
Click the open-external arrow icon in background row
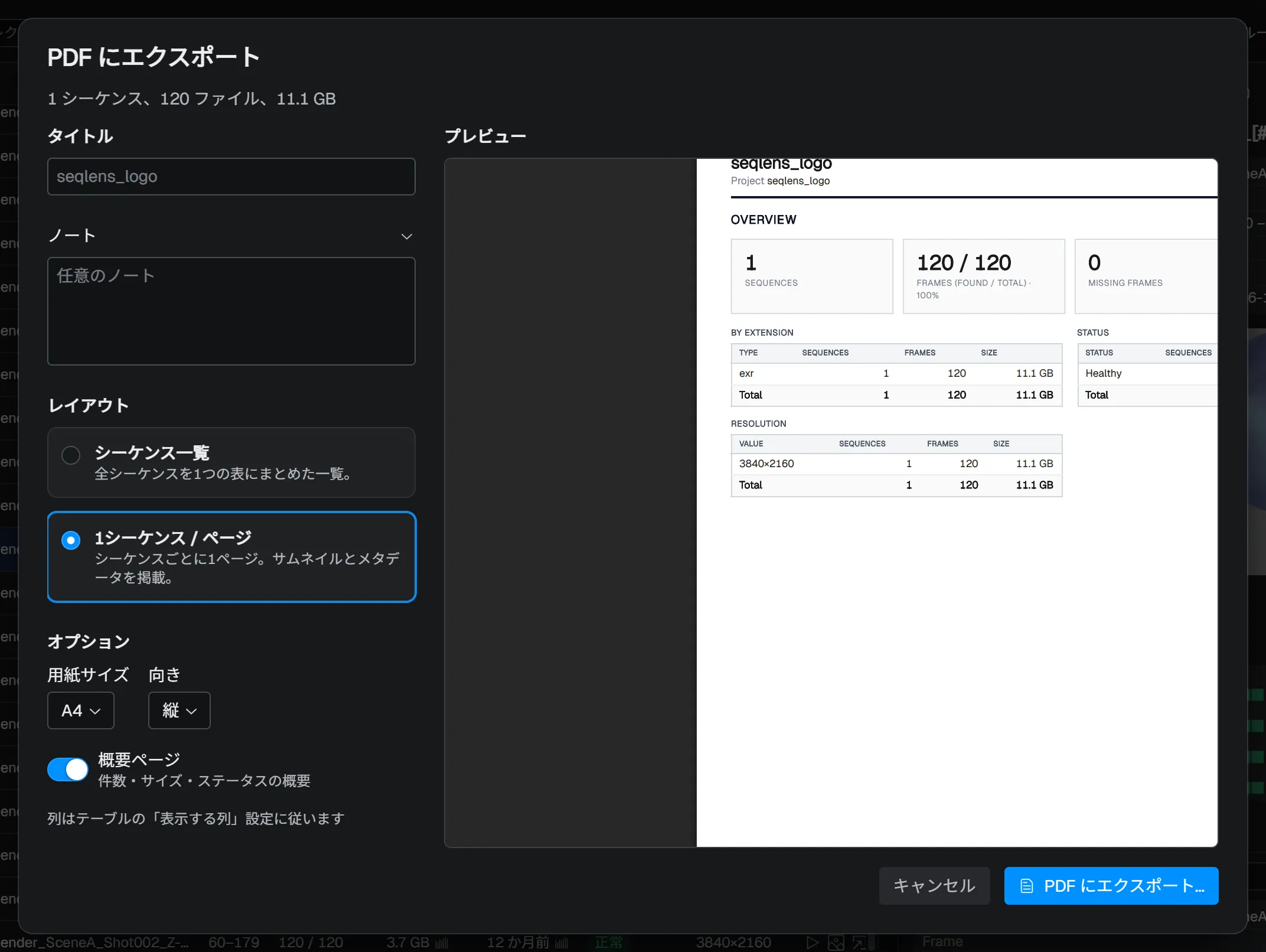[859, 943]
